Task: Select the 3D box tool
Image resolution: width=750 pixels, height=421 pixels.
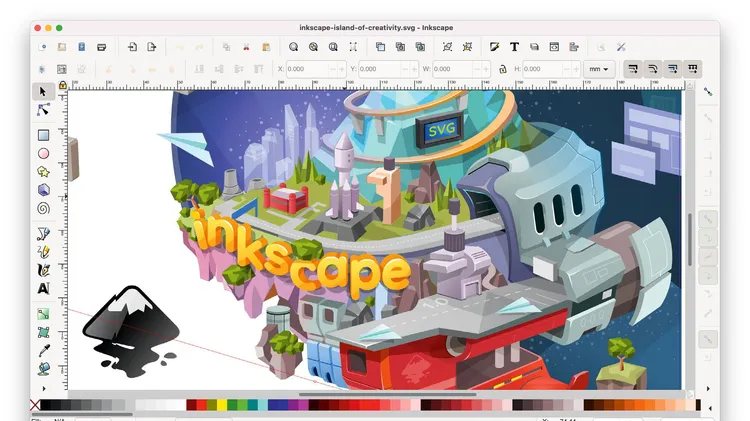Action: [43, 190]
